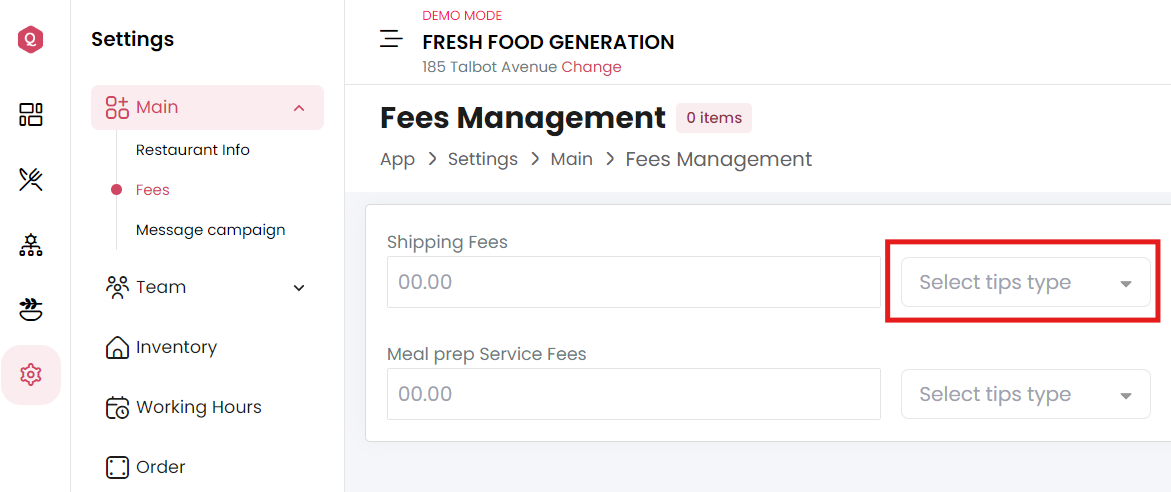Click the Change address link
The image size is (1171, 492).
591,67
